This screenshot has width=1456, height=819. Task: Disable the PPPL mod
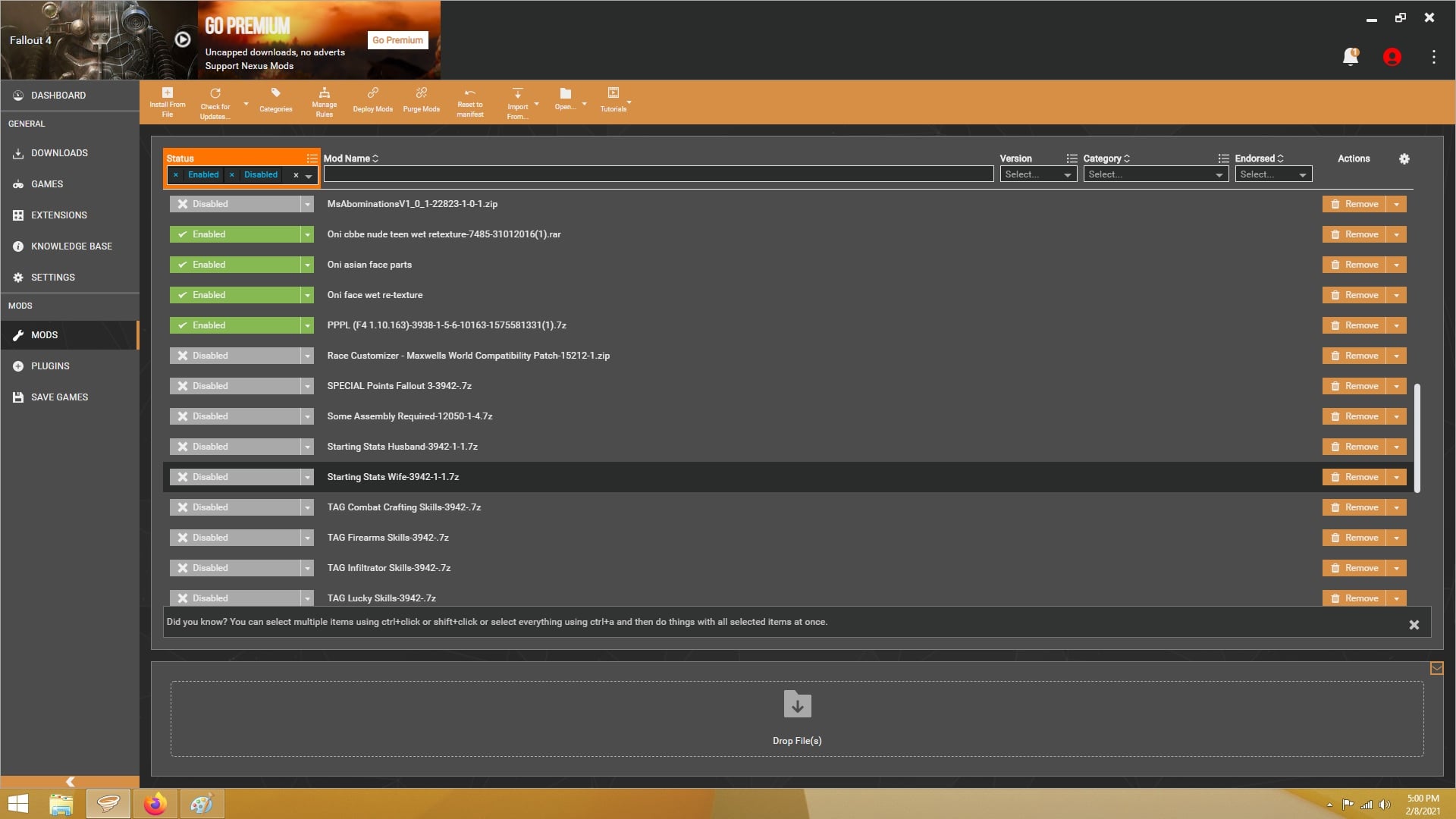point(235,325)
